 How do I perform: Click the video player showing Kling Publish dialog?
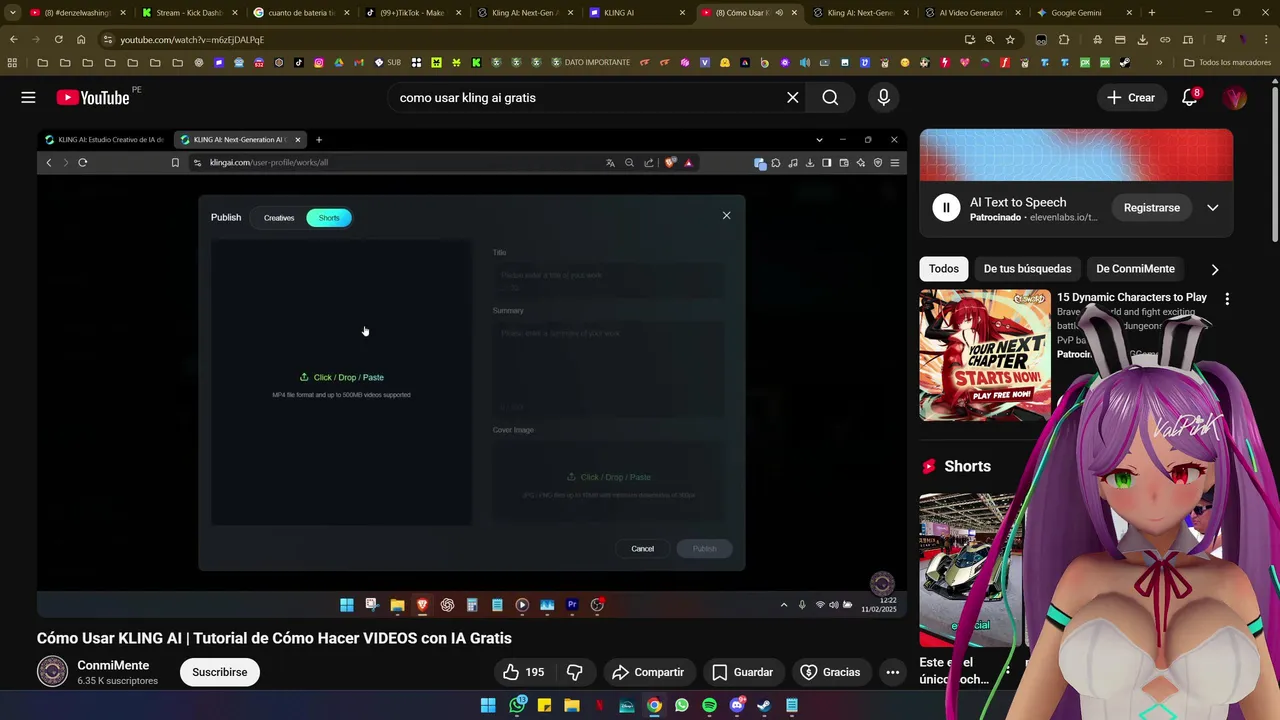[x=471, y=374]
